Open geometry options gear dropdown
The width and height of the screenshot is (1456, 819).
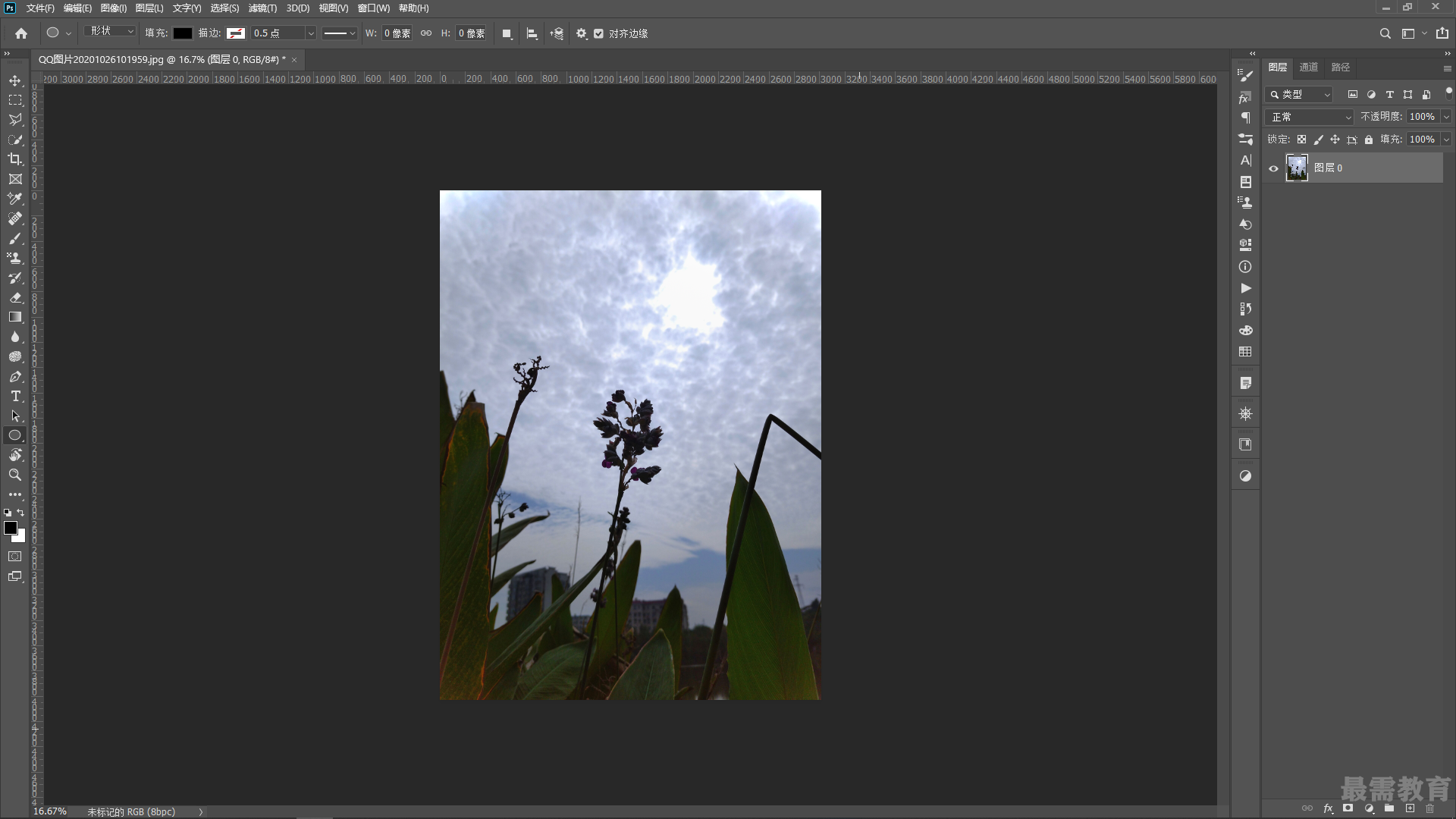coord(581,33)
